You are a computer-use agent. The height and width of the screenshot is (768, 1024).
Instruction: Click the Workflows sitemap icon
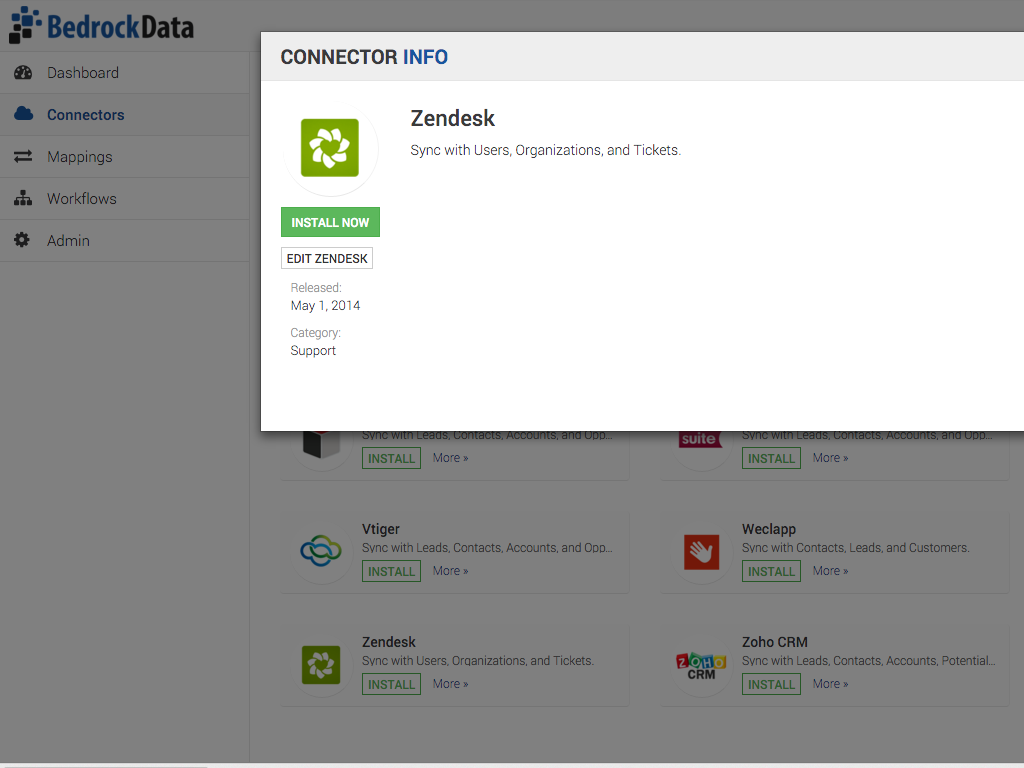23,199
